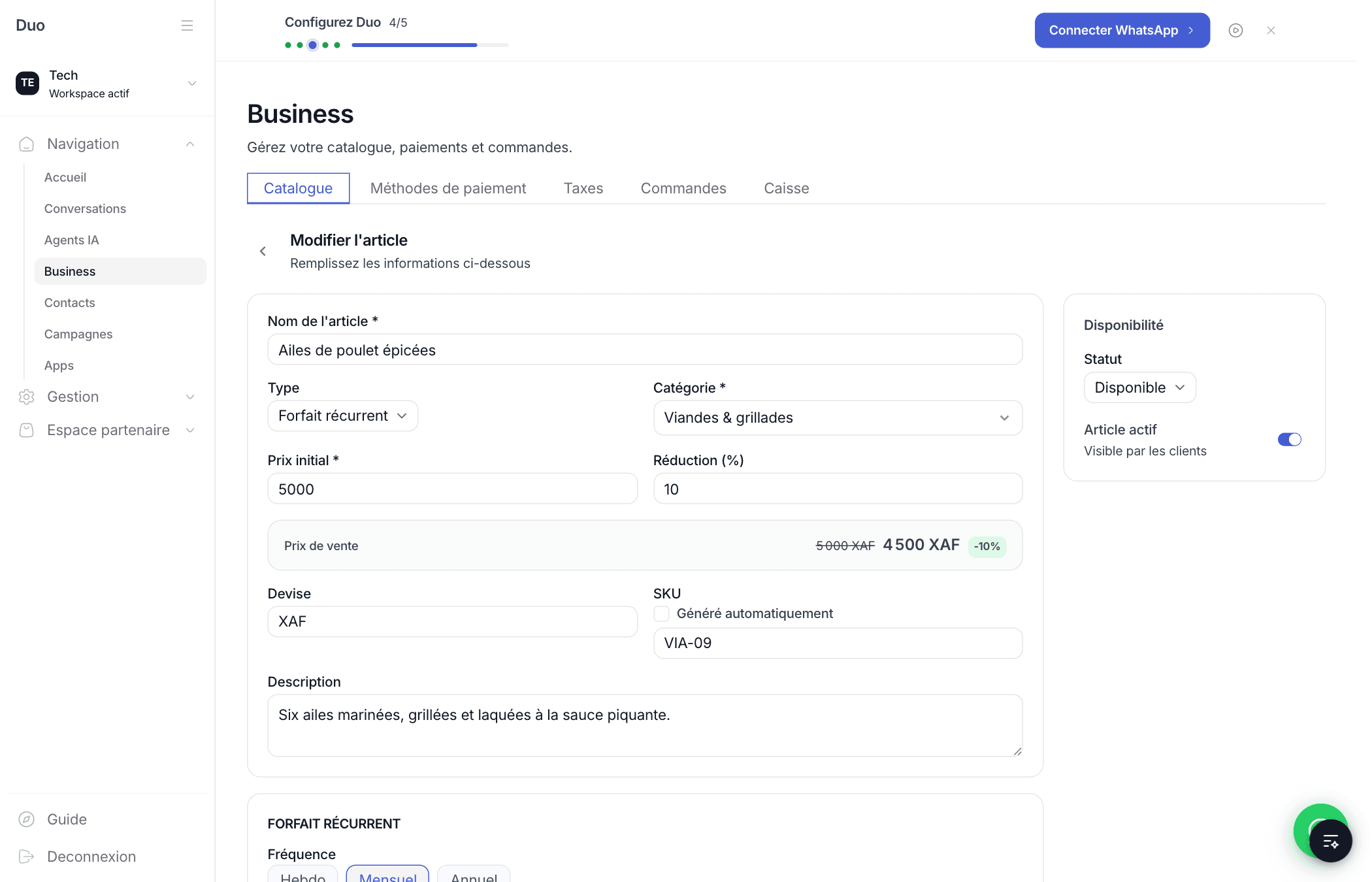
Task: Click the 4 500 XAF sale price
Action: [x=921, y=545]
